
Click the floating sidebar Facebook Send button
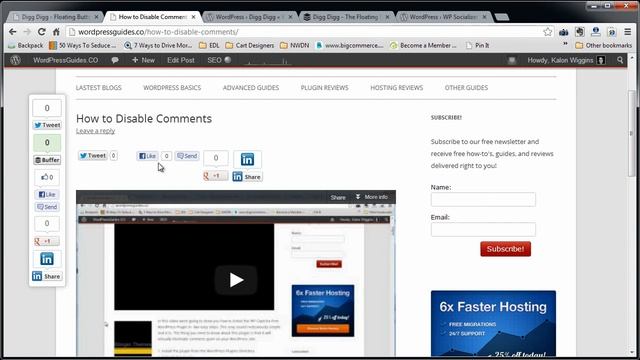tap(47, 207)
